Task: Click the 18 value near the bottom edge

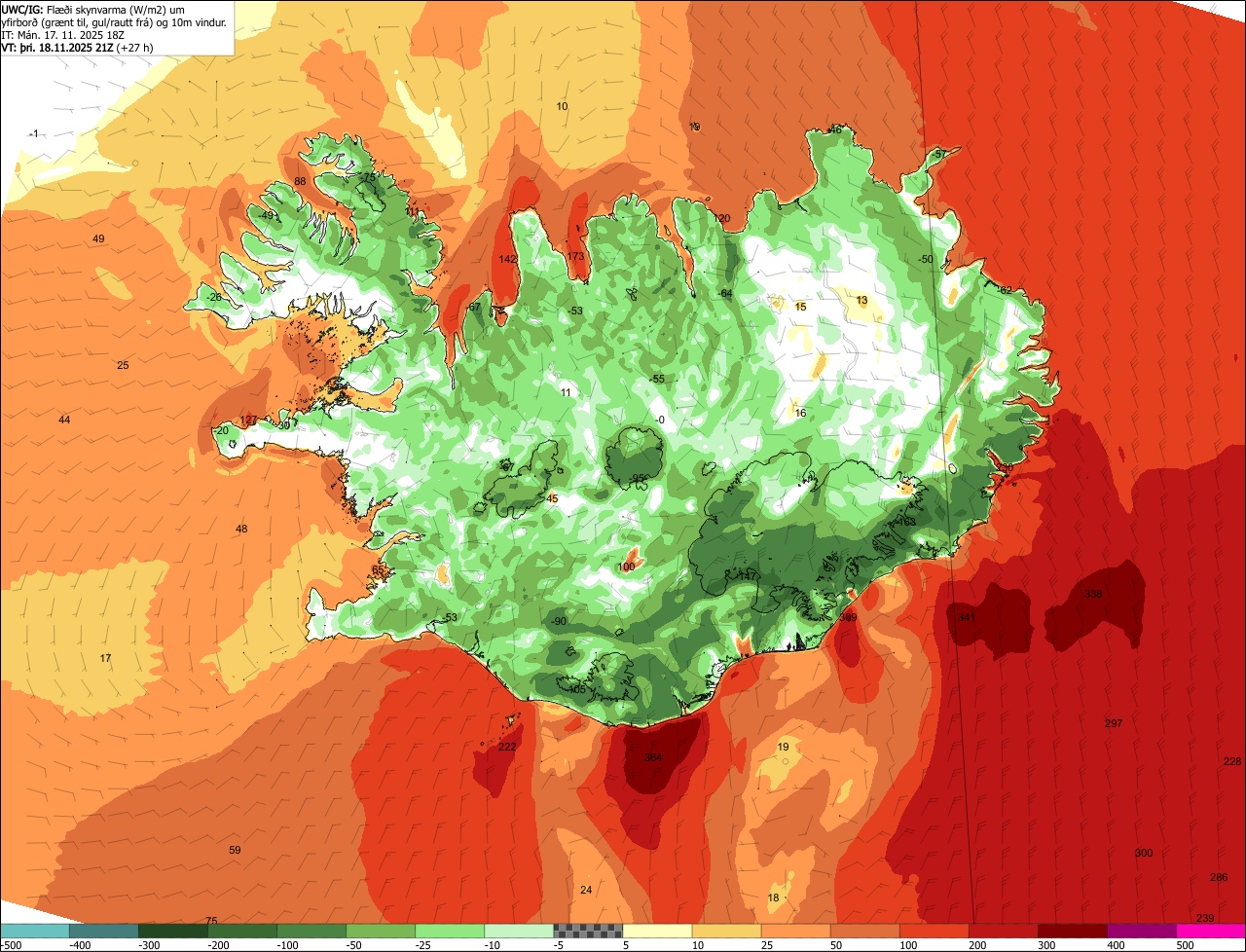Action: pos(773,897)
